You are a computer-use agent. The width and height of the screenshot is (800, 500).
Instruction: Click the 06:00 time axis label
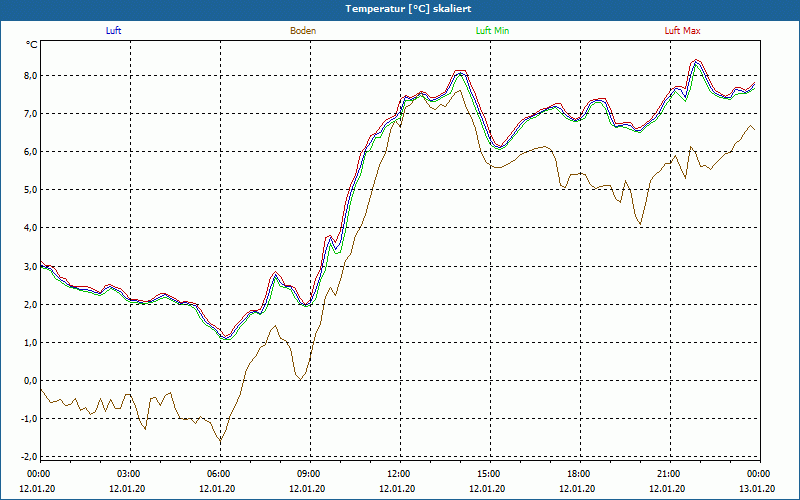point(220,474)
